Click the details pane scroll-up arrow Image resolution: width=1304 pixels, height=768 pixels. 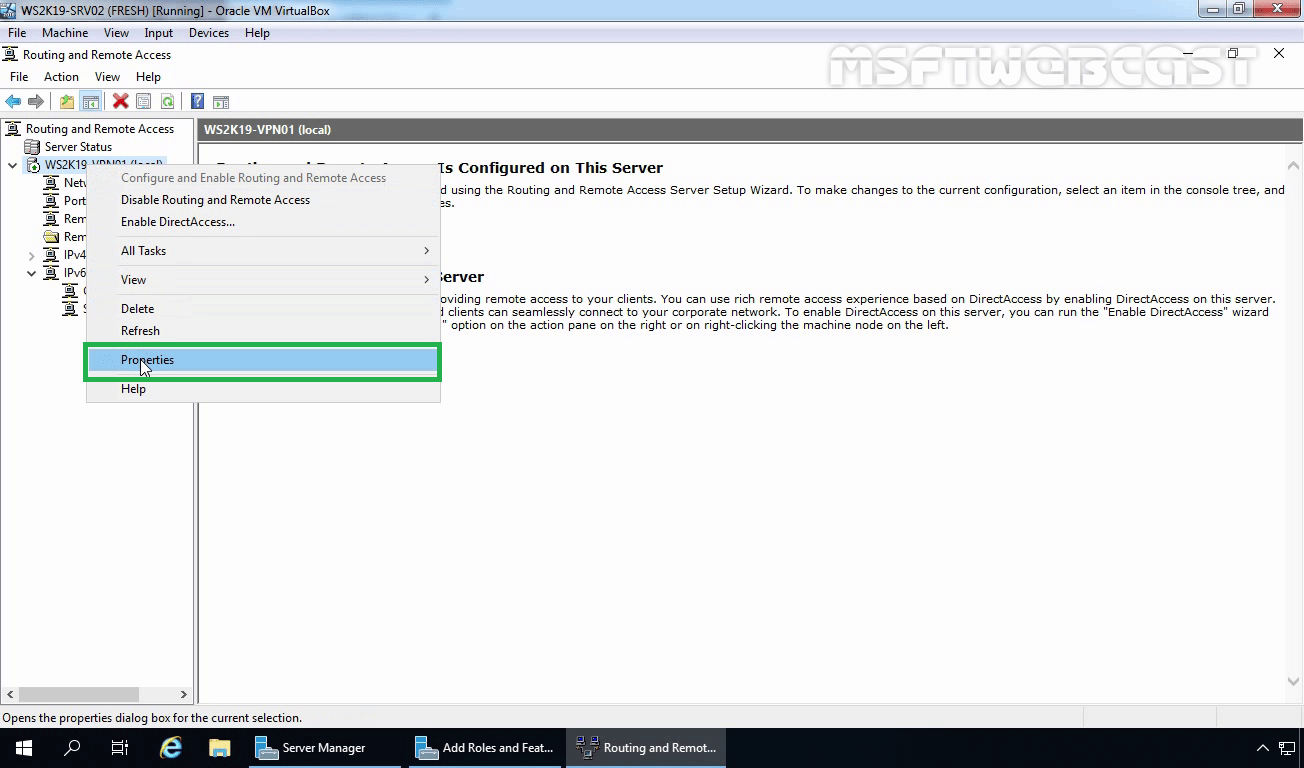pos(1293,166)
